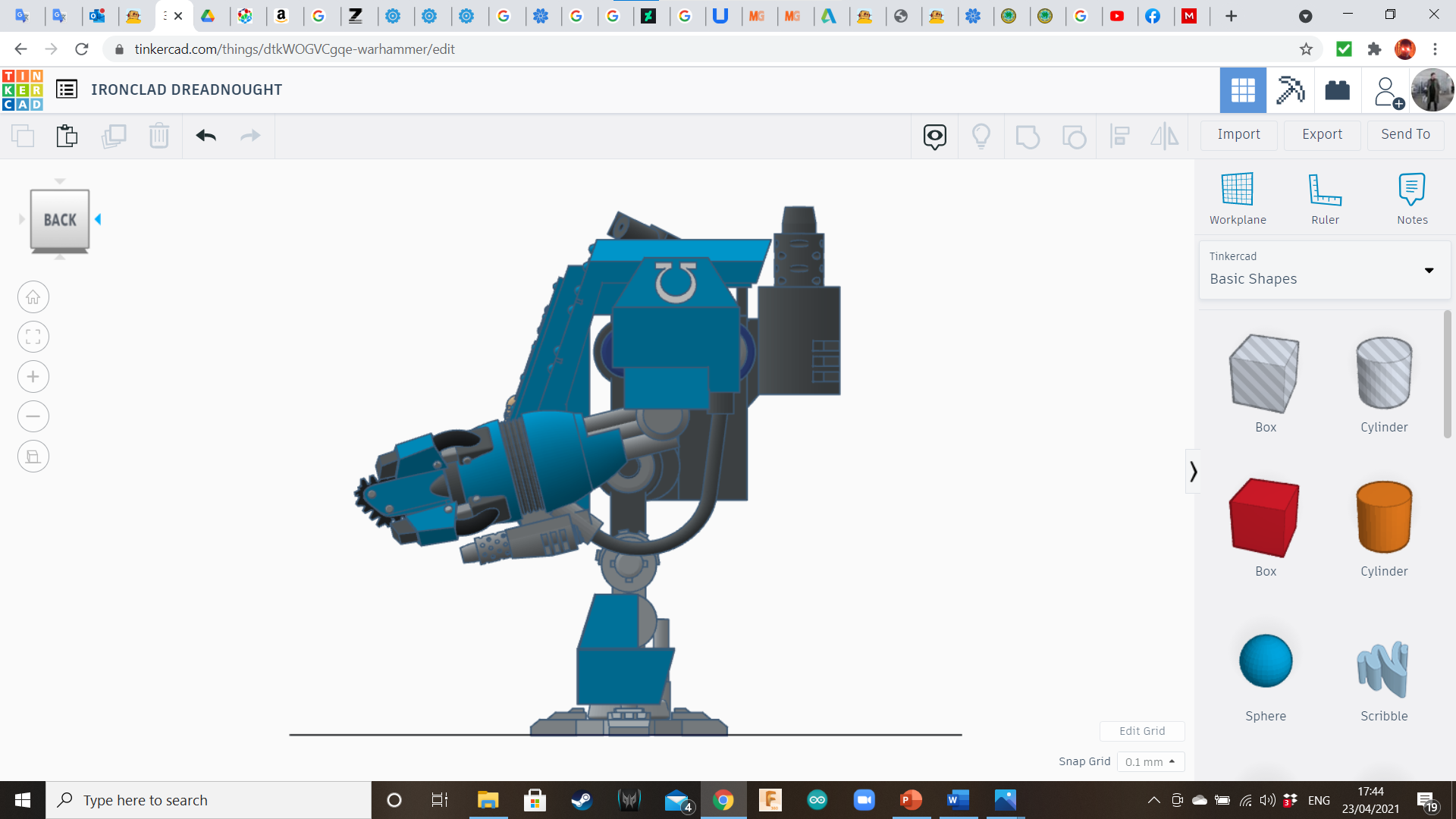This screenshot has height=819, width=1456.
Task: Select the red Box shape
Action: click(1265, 518)
